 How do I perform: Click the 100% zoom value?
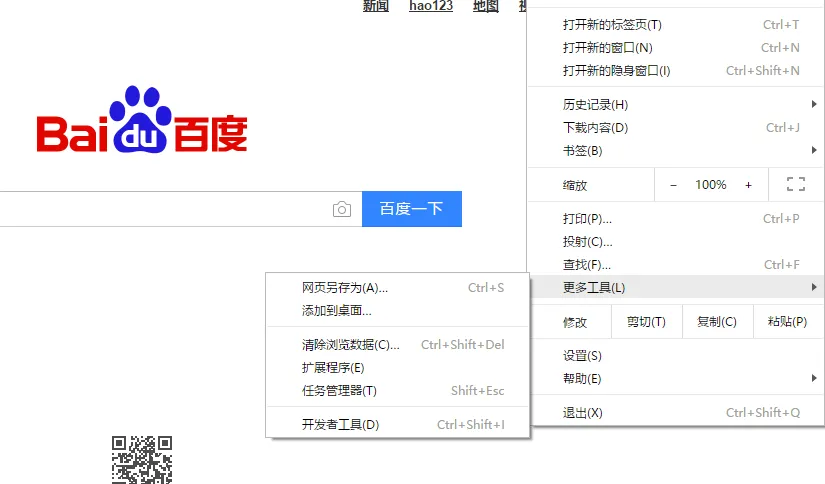pyautogui.click(x=710, y=185)
